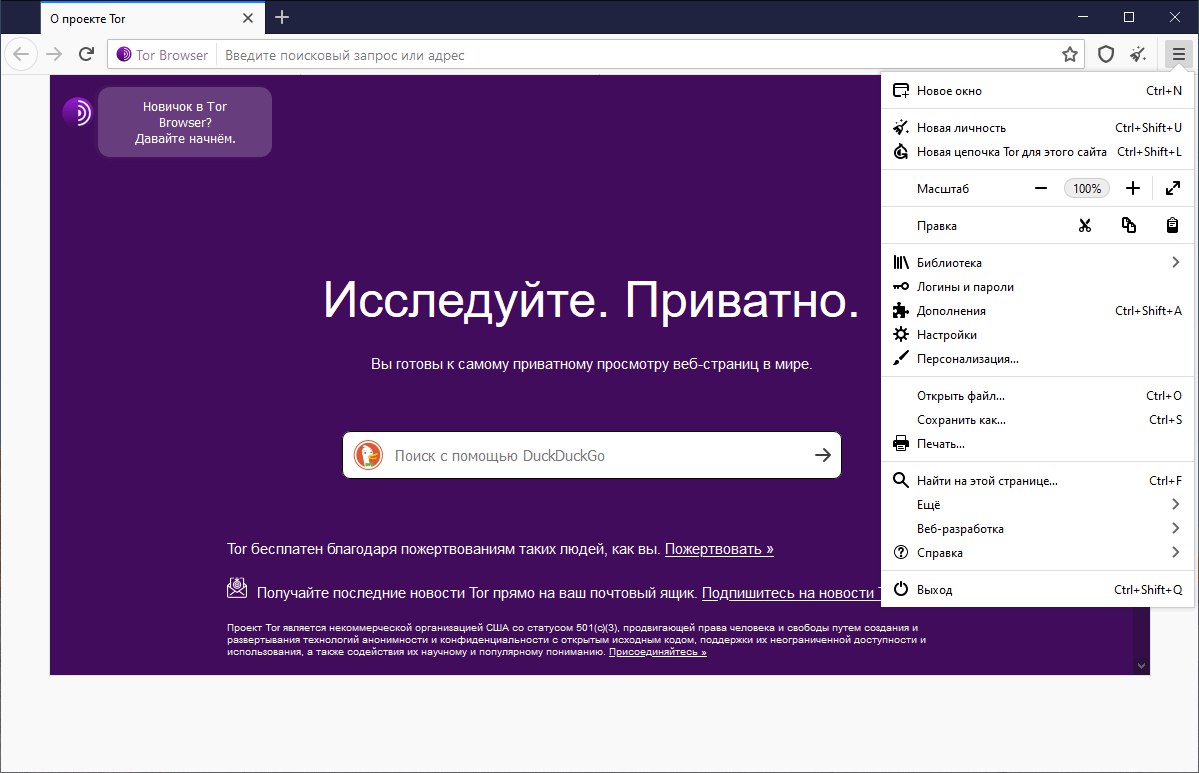Viewport: 1199px width, 773px height.
Task: Maximize the browser window
Action: point(1129,17)
